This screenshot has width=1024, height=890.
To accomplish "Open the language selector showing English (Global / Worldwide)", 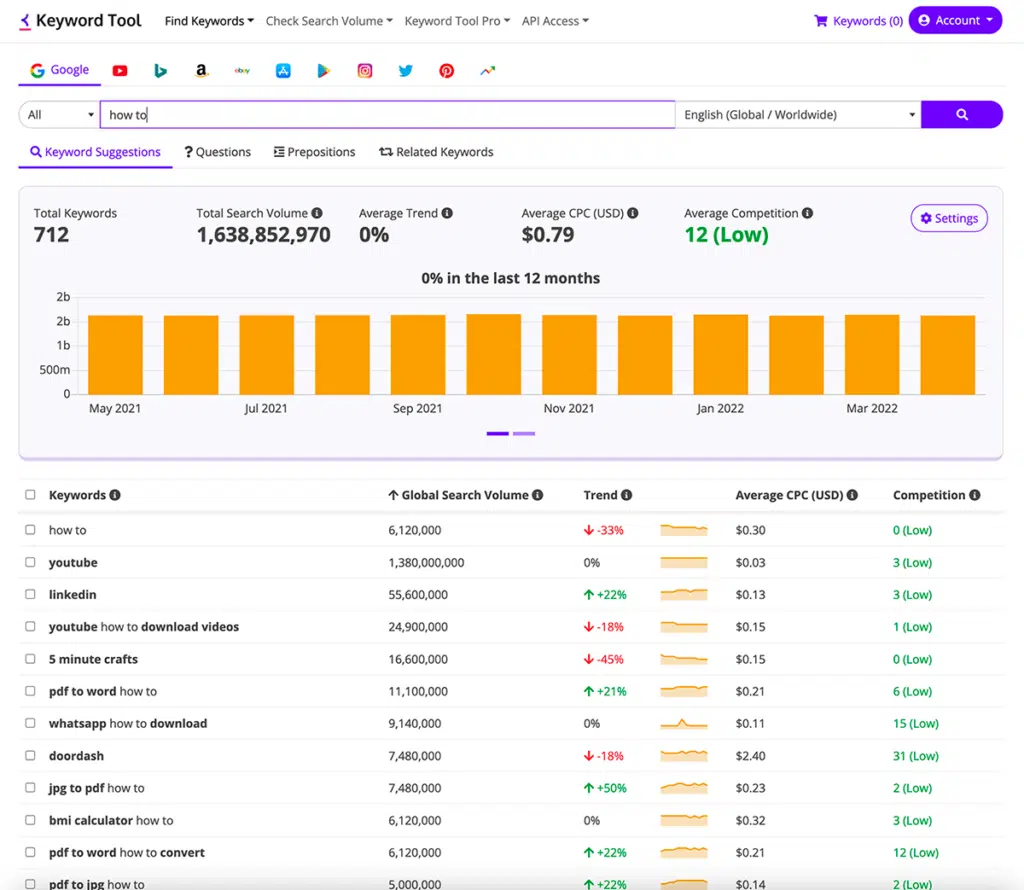I will pos(797,114).
